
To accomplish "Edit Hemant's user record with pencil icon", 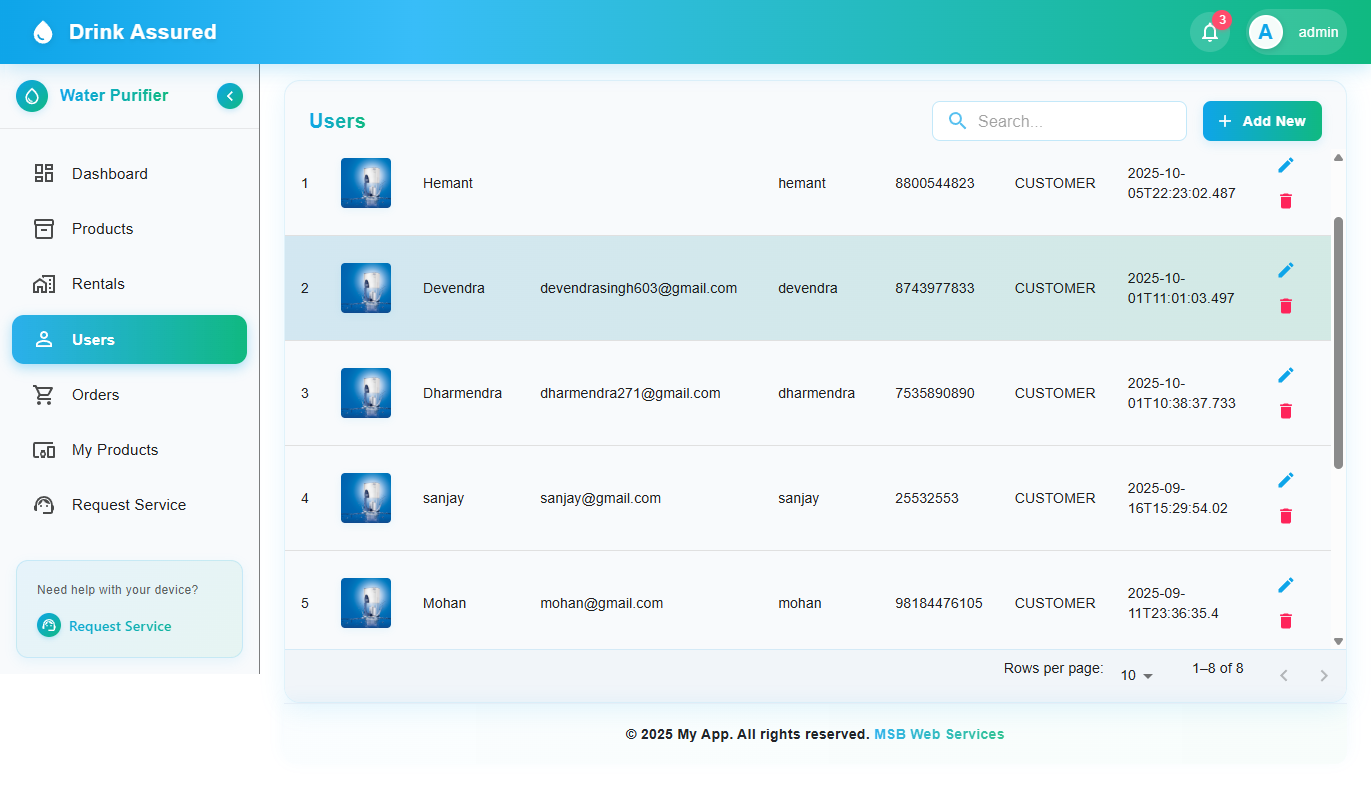I will point(1286,165).
